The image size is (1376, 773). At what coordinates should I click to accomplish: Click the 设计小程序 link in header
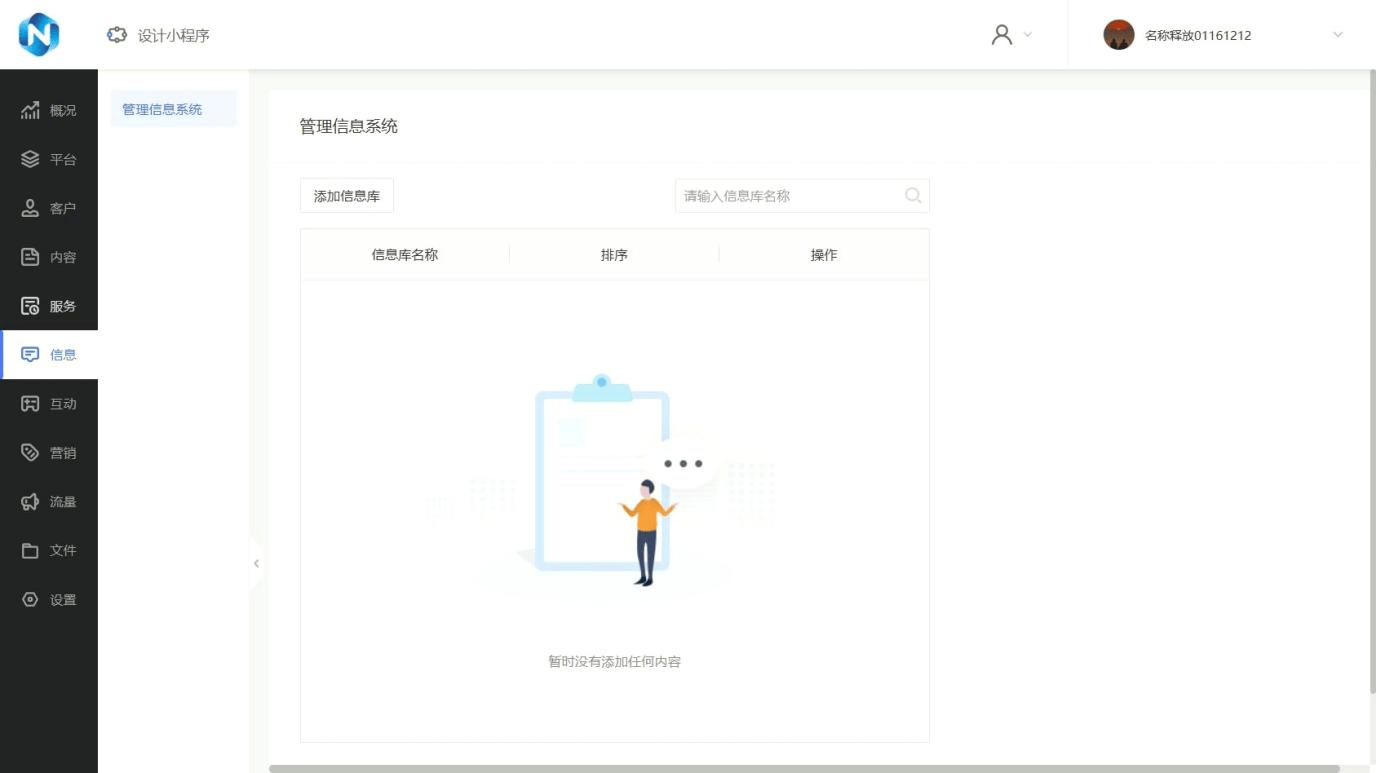pyautogui.click(x=160, y=35)
